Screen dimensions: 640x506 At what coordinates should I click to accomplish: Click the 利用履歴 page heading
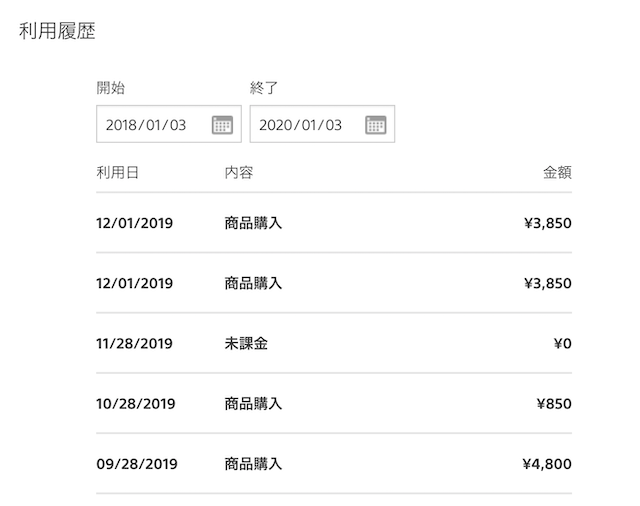pyautogui.click(x=57, y=31)
